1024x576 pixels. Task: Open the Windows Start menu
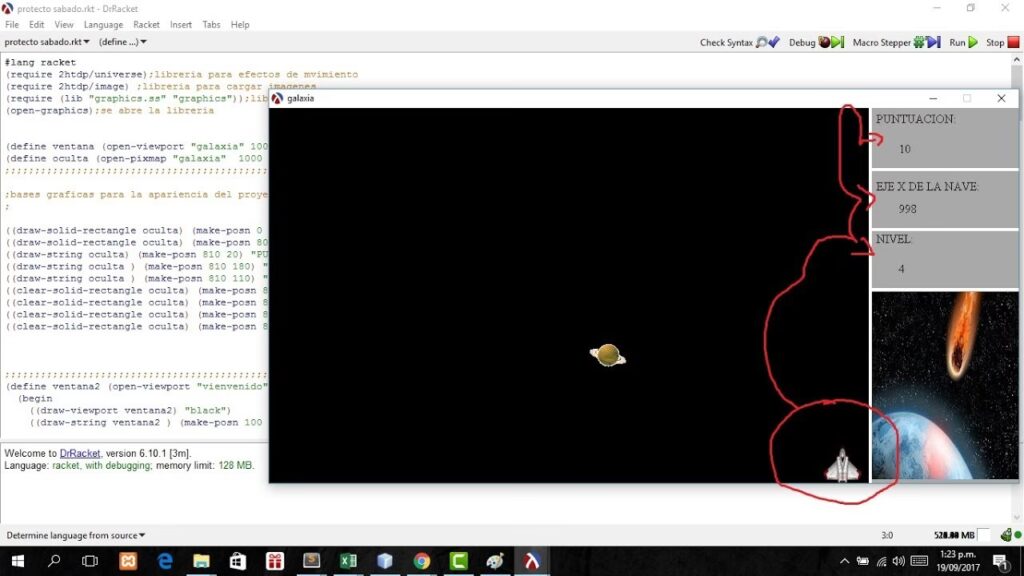pos(17,561)
